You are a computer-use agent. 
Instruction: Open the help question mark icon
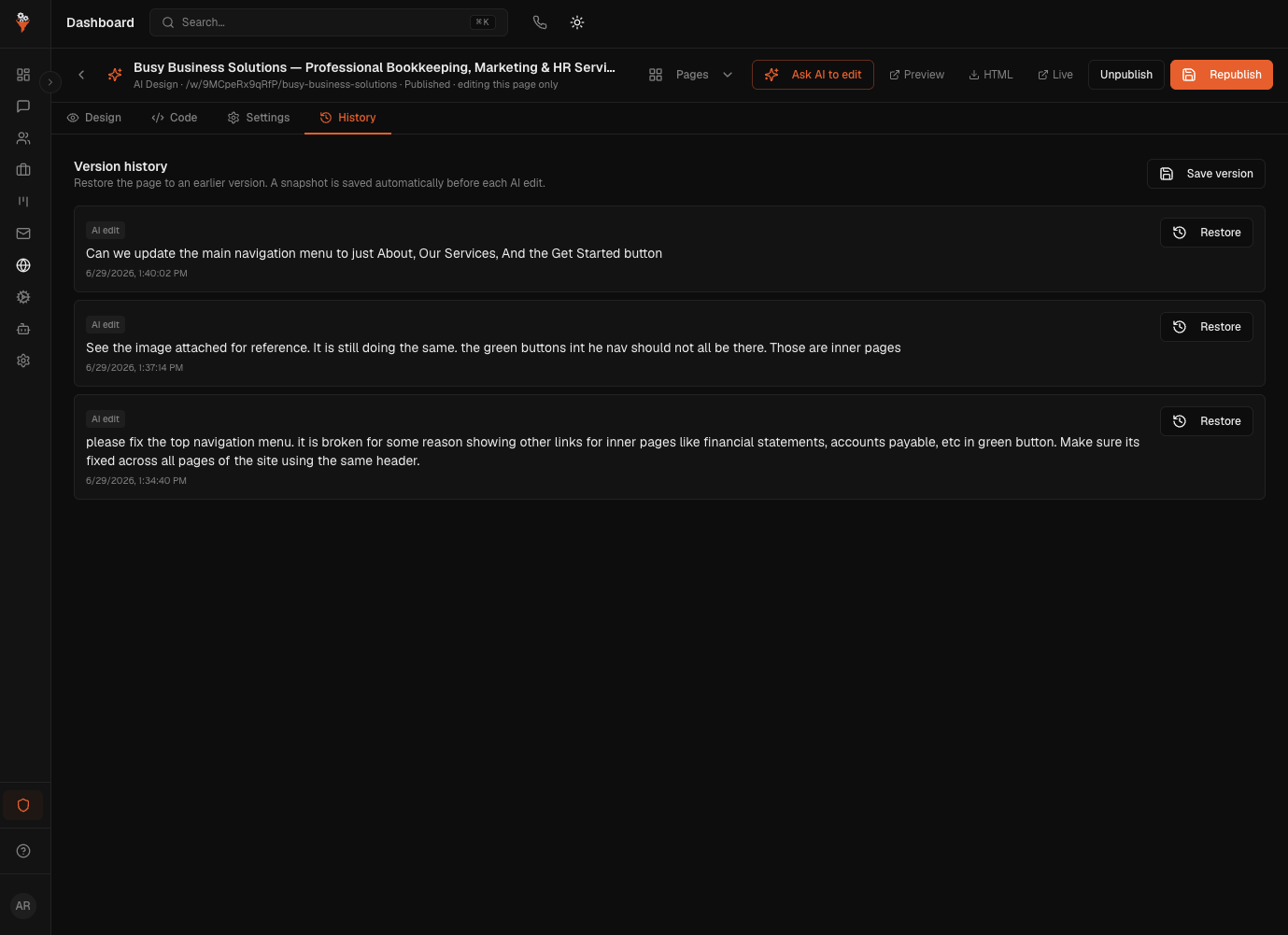23,851
